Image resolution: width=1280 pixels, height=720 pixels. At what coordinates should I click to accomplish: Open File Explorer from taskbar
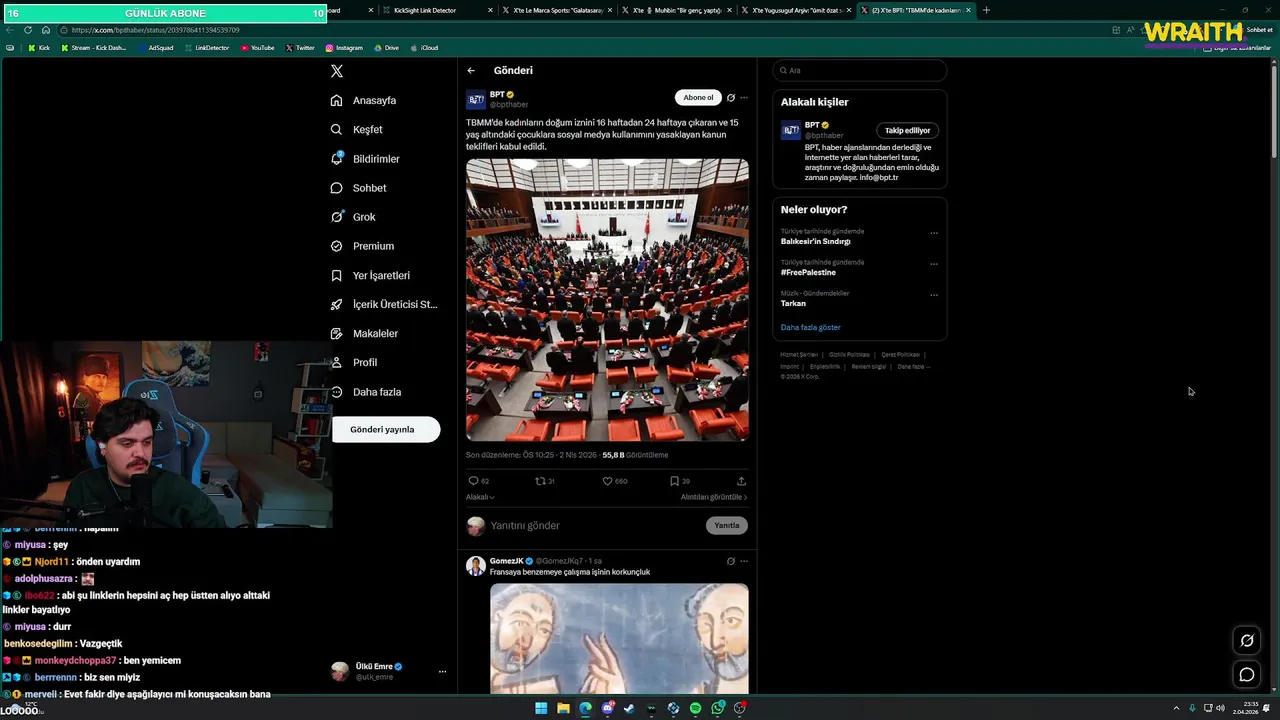pos(563,708)
